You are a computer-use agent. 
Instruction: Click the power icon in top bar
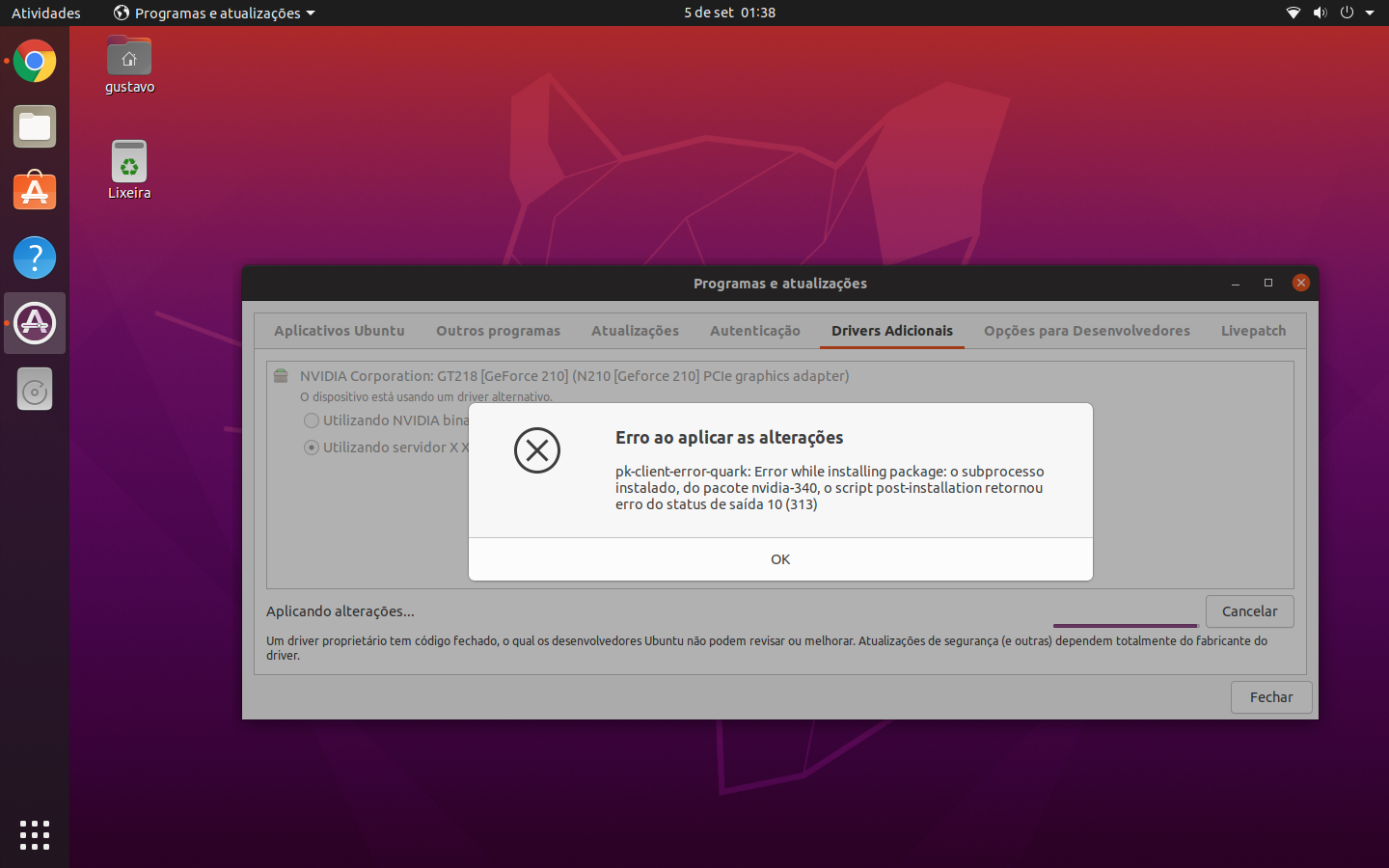(x=1347, y=13)
